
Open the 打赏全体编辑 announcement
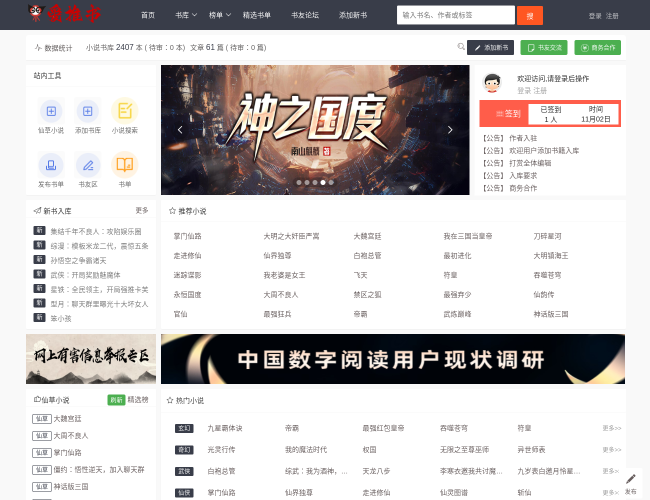tap(530, 163)
